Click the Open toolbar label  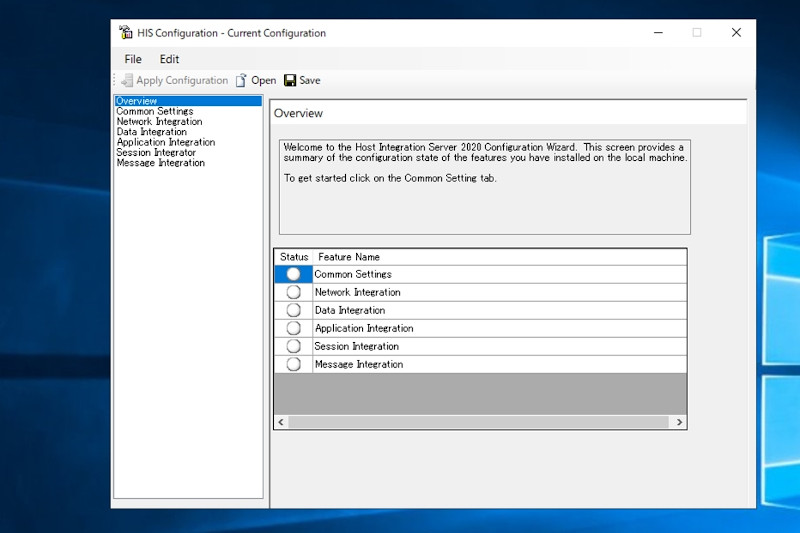[263, 81]
